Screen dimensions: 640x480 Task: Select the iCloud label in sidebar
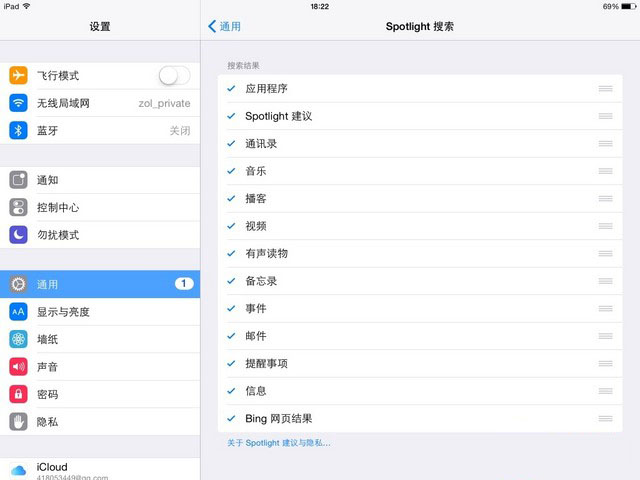(x=52, y=467)
